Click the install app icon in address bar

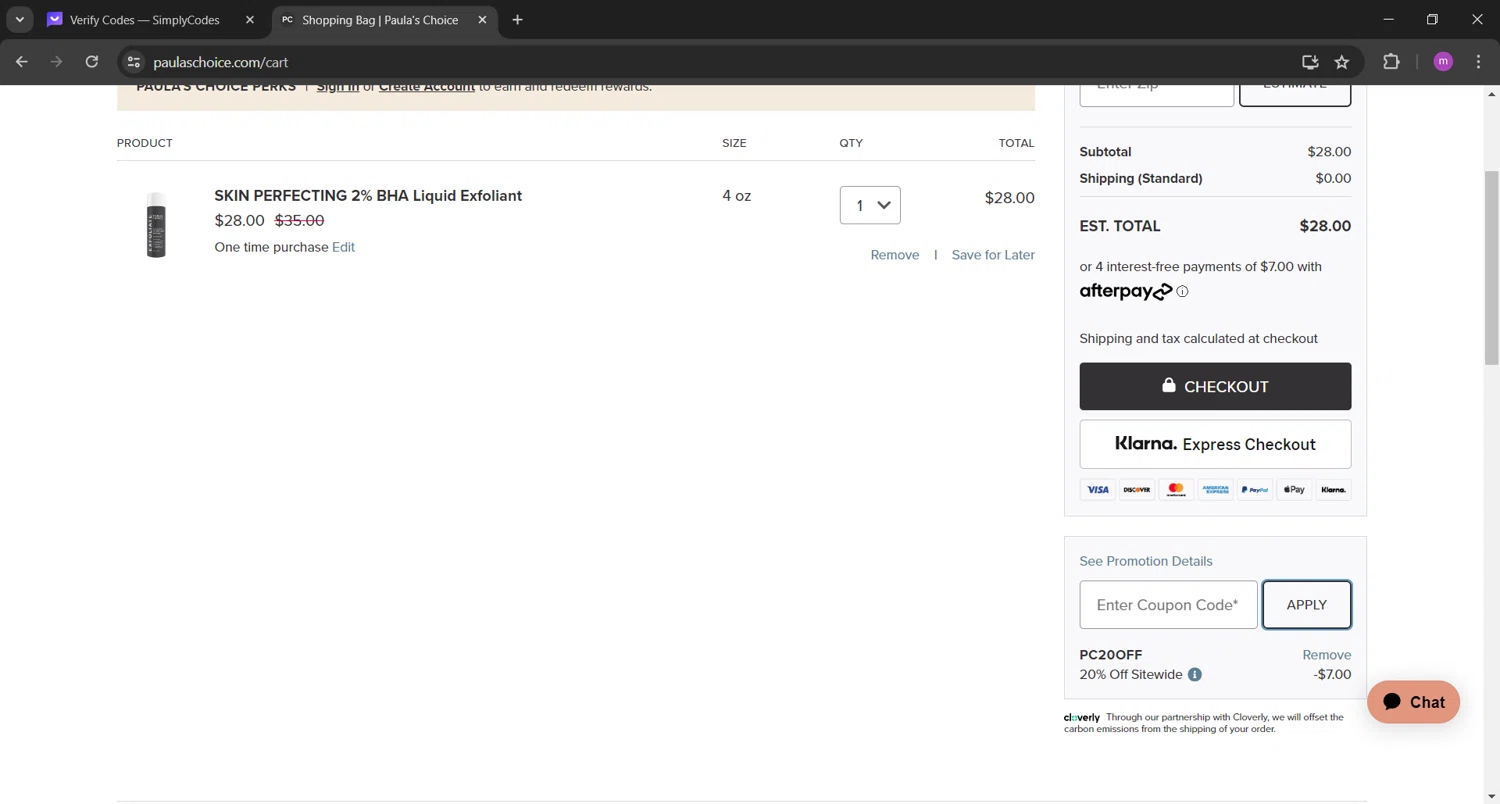(1310, 62)
